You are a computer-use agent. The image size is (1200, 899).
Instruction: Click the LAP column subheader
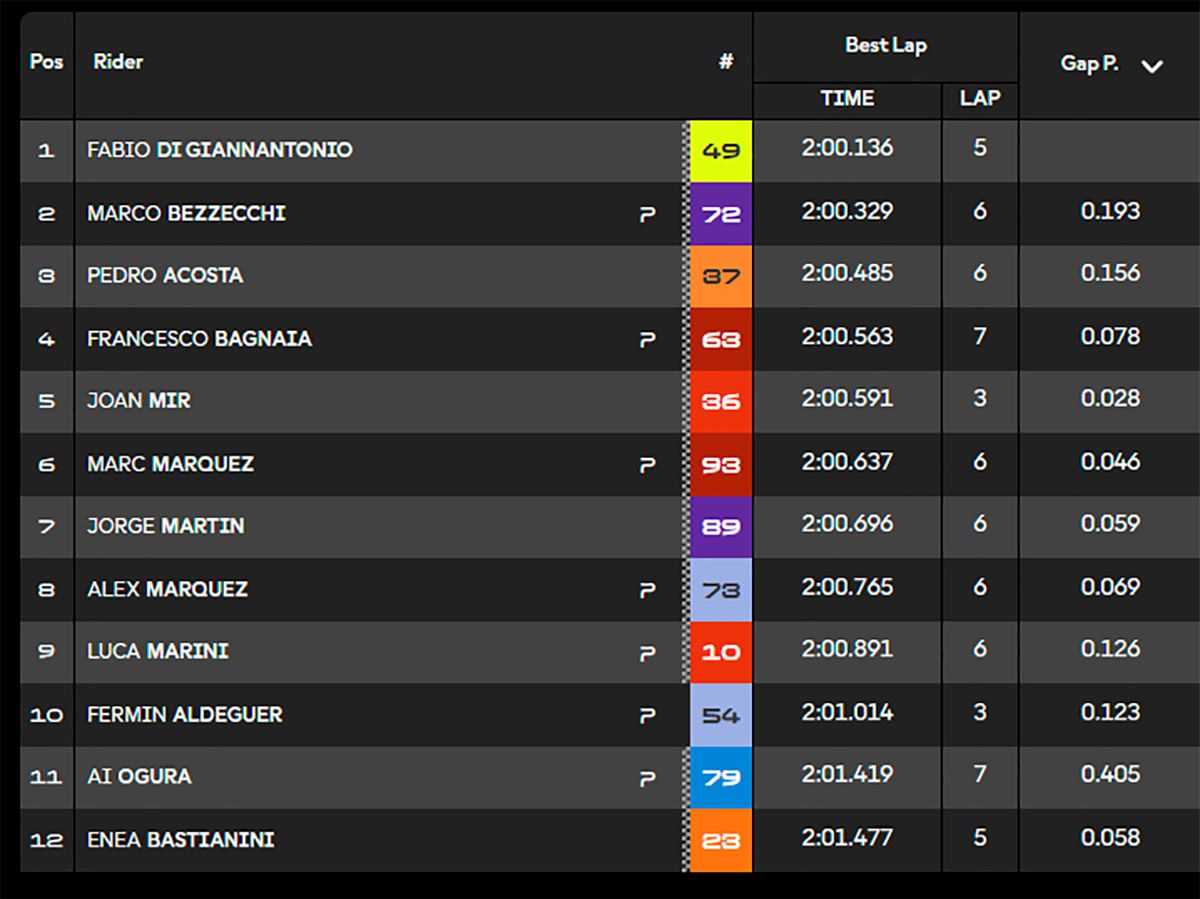(979, 98)
